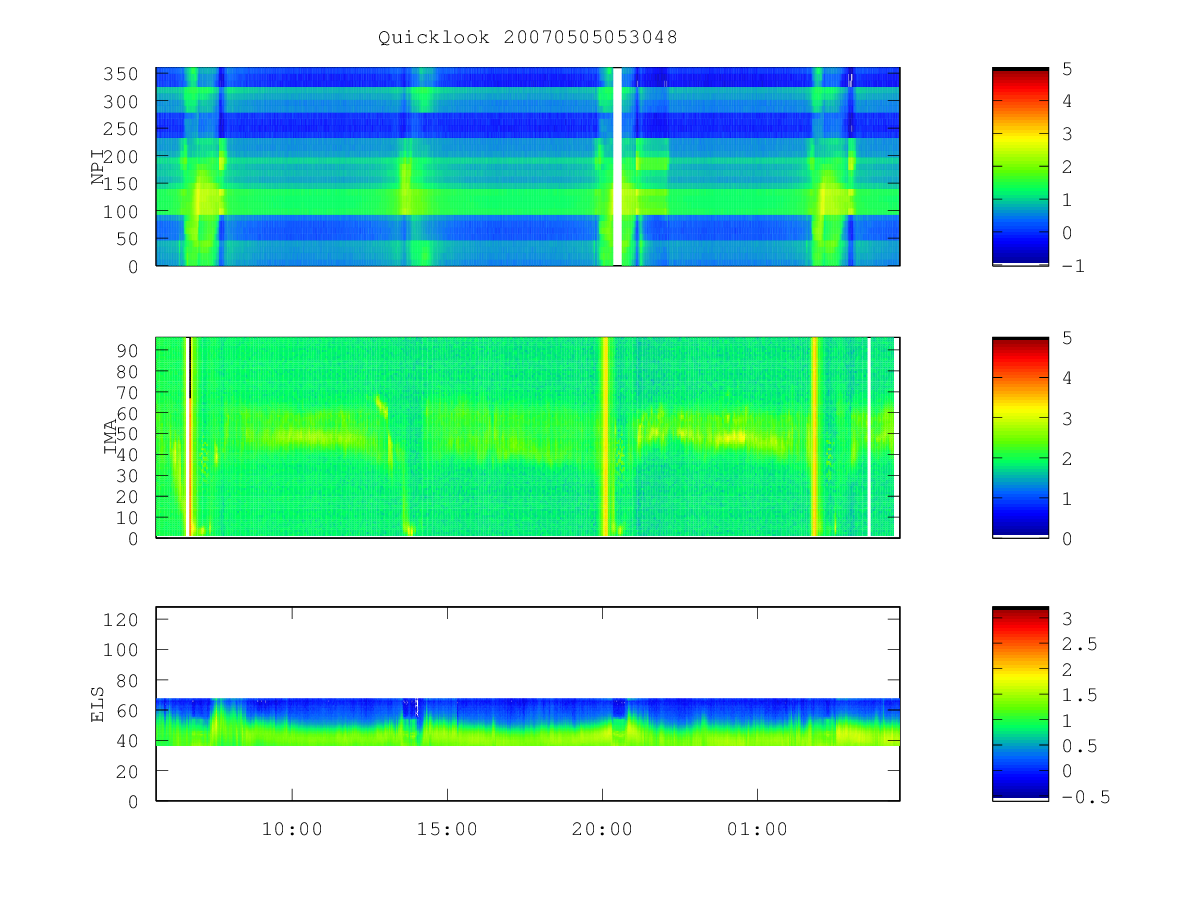Click the 15:00 time axis label

click(x=447, y=829)
